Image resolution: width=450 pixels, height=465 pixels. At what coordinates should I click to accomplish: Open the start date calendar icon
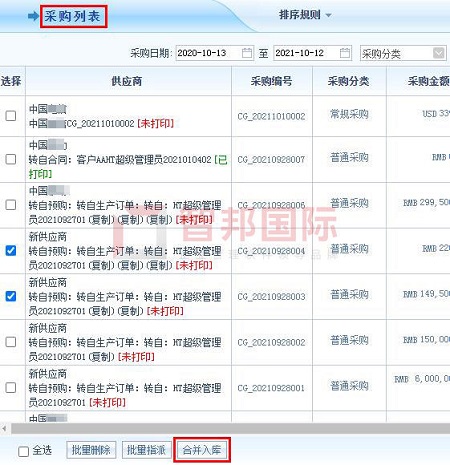[x=247, y=53]
